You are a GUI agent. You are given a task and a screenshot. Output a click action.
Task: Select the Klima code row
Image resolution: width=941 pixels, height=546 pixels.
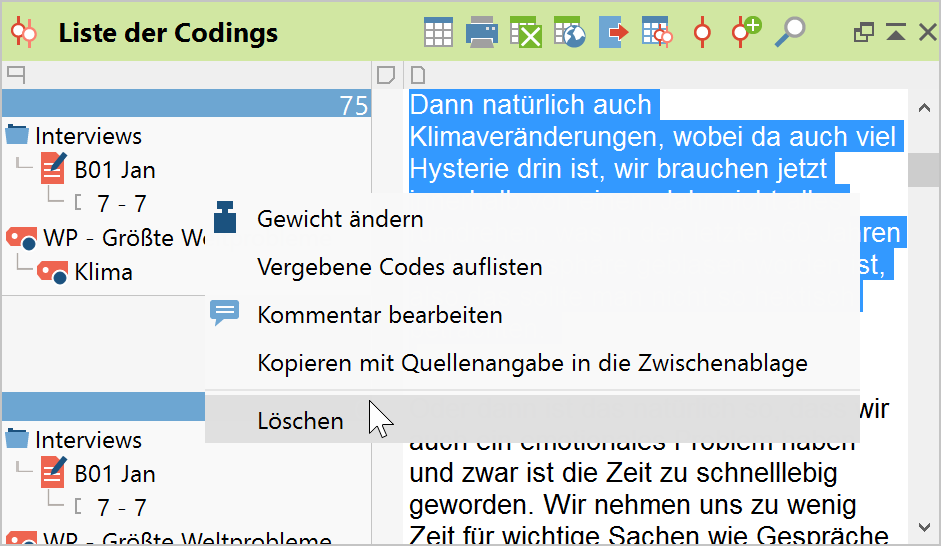(x=103, y=272)
